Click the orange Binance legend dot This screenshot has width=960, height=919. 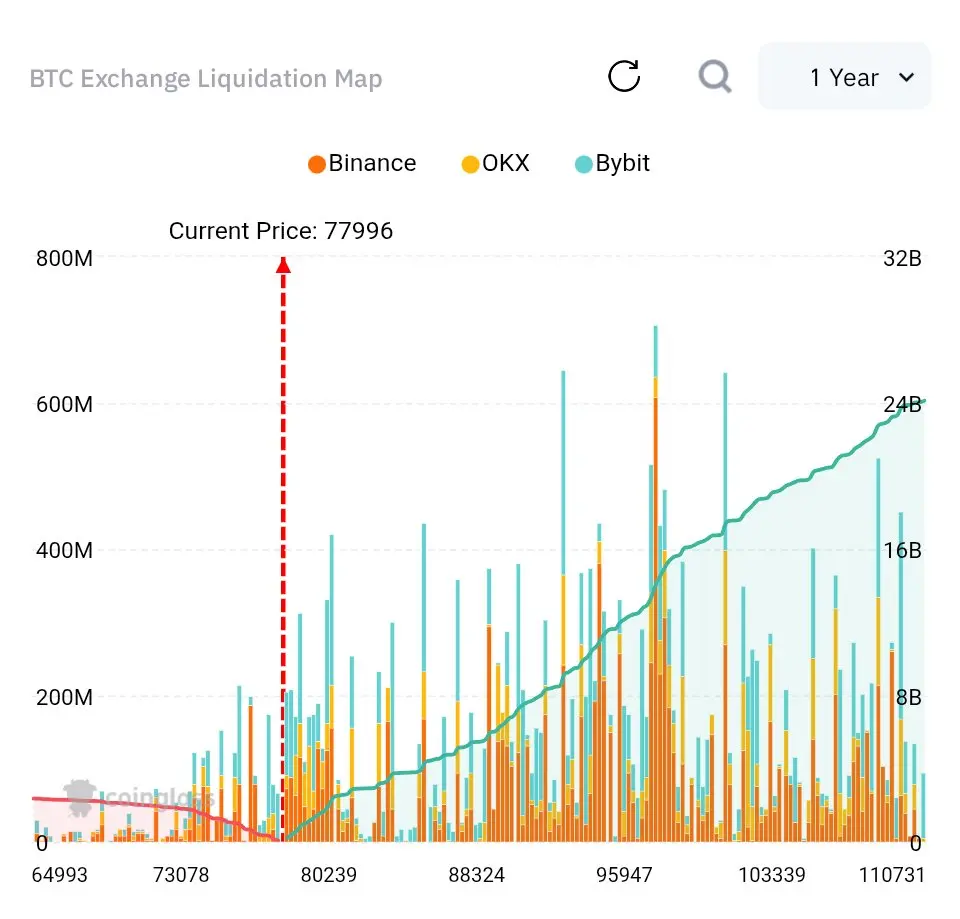pyautogui.click(x=317, y=164)
